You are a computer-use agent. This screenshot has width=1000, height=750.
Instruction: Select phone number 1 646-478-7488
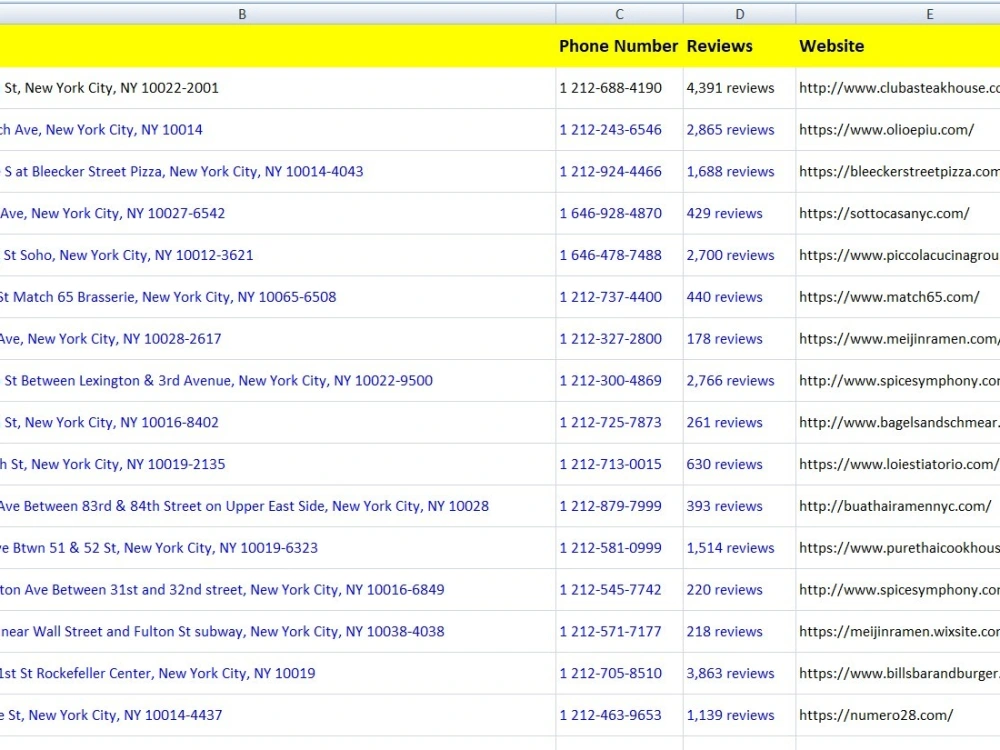(610, 255)
